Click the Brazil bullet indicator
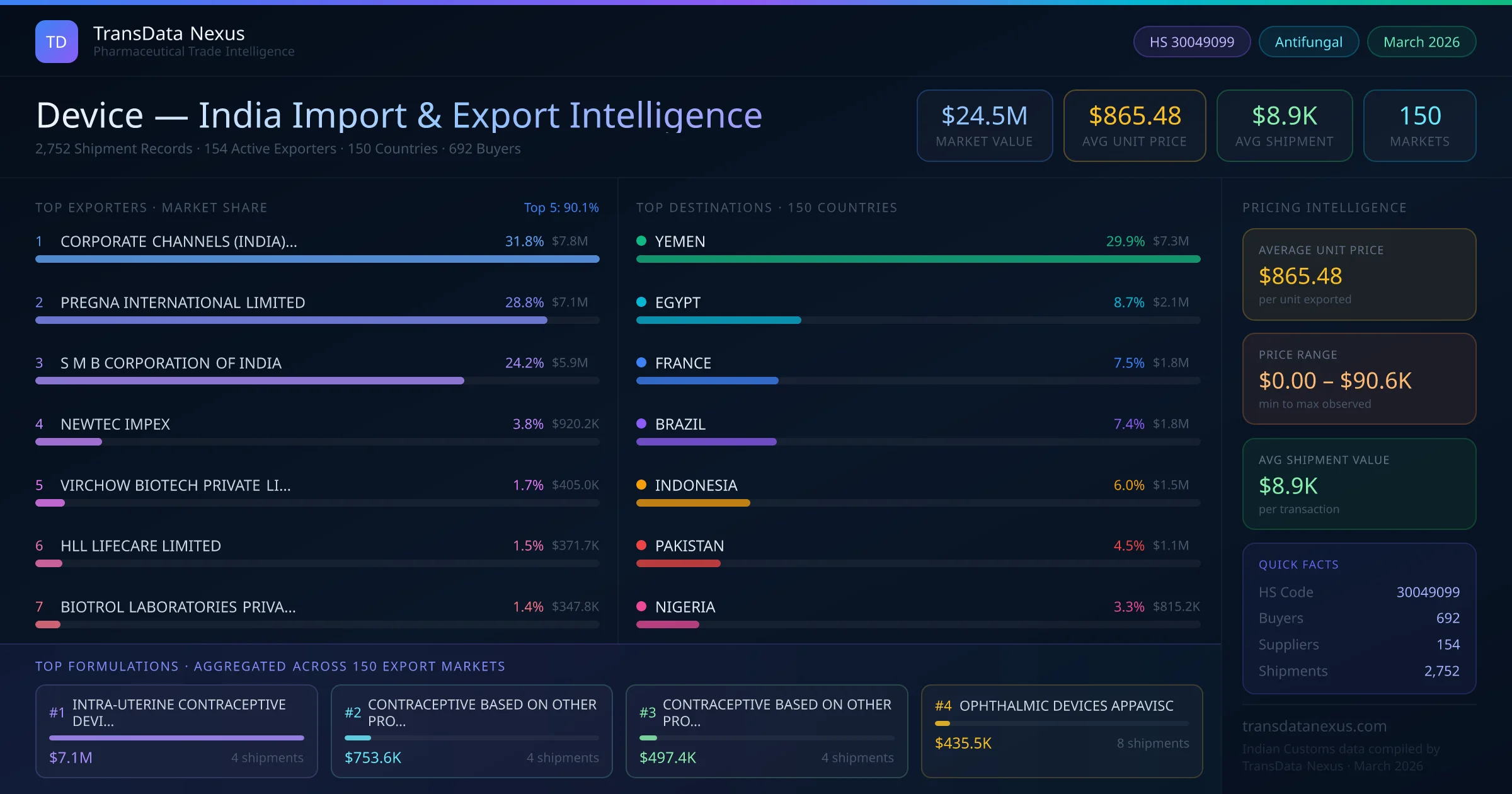Viewport: 1512px width, 794px height. point(641,423)
